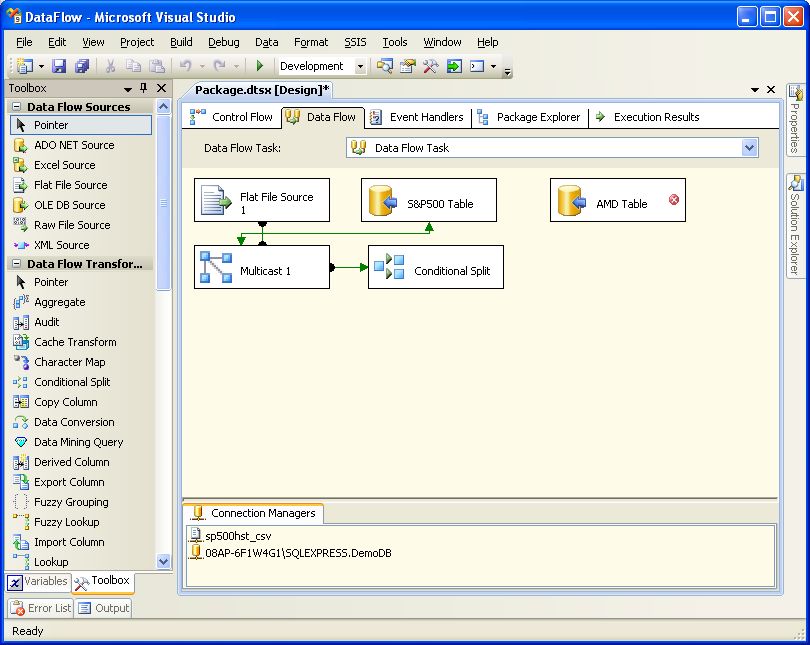Collapse the Data Flow Sources section
The image size is (810, 645).
click(16, 107)
